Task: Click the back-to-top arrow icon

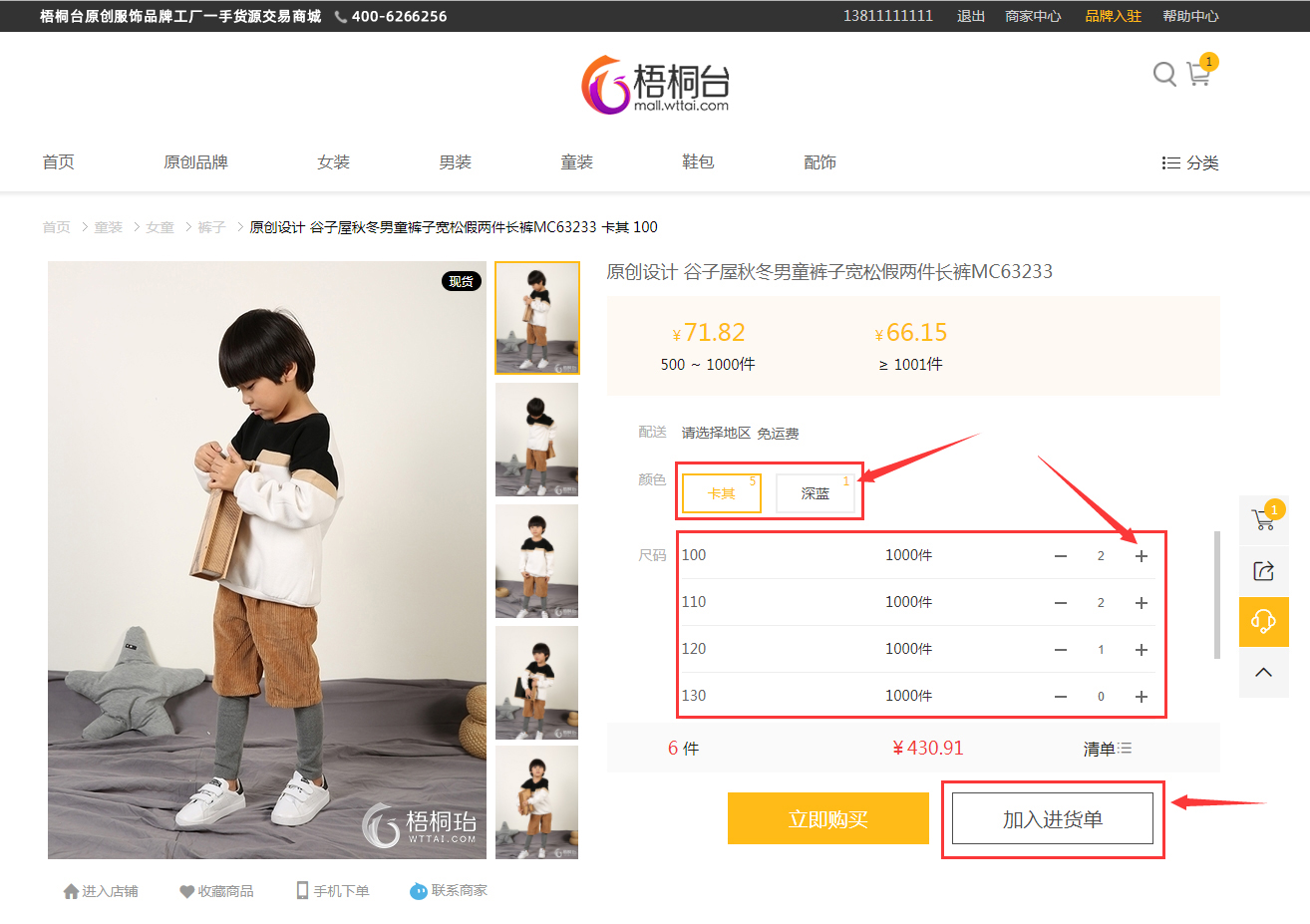Action: coord(1263,672)
